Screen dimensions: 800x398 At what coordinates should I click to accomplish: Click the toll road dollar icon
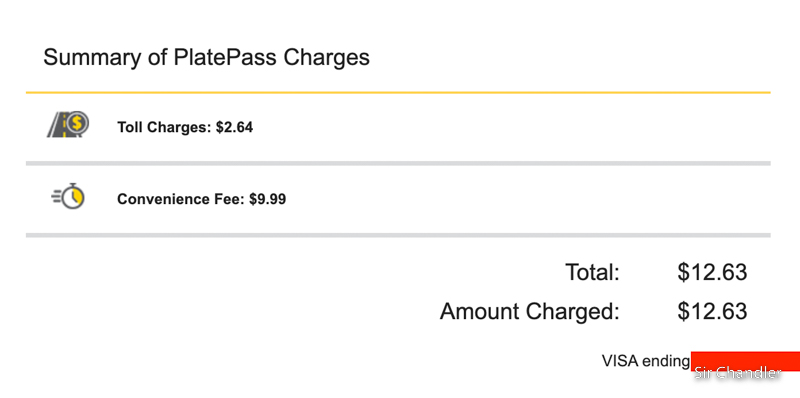pyautogui.click(x=68, y=125)
